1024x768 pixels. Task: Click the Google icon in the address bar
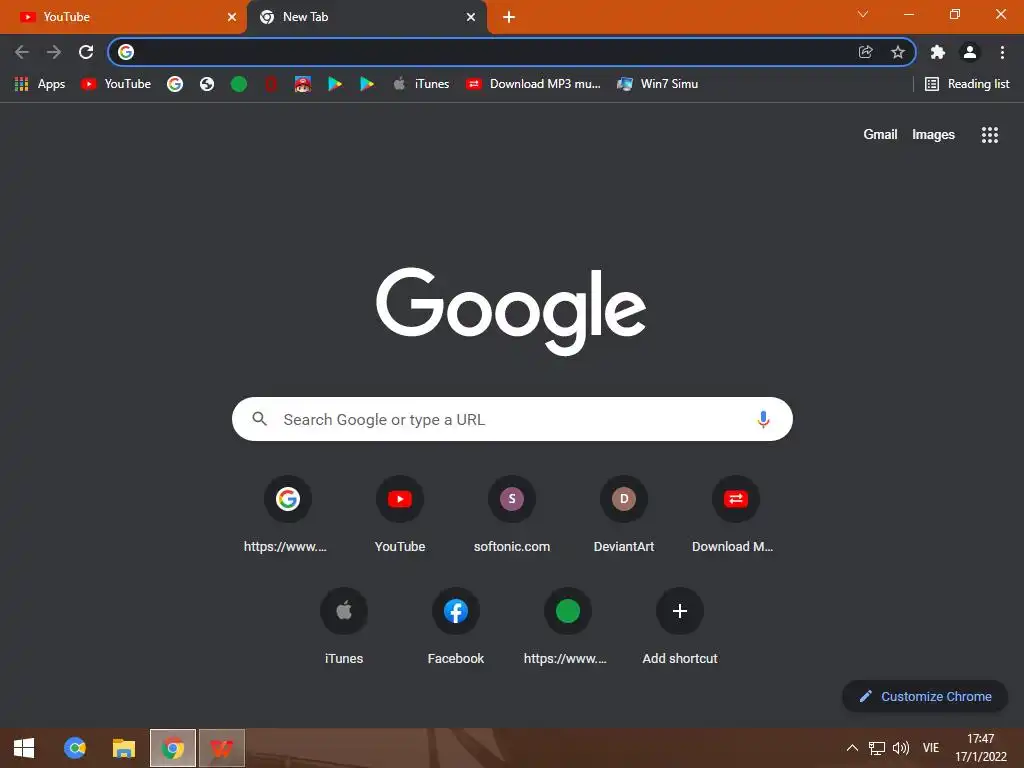click(x=126, y=52)
